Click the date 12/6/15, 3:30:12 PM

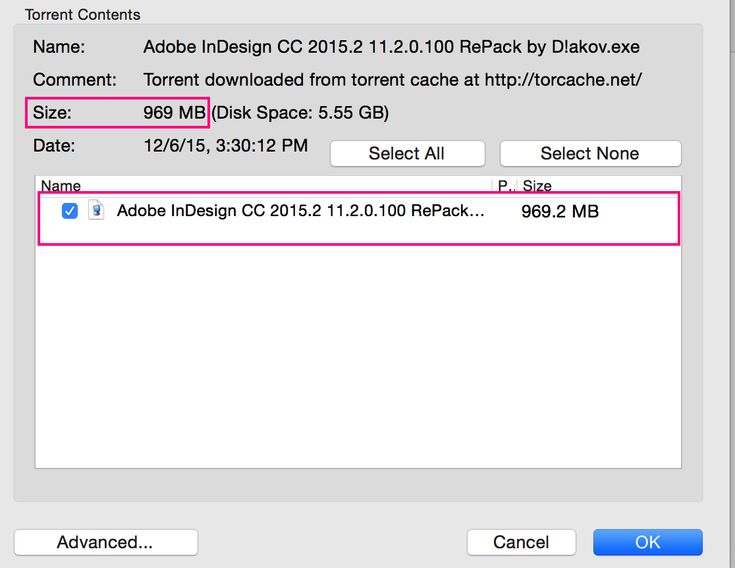coord(225,146)
